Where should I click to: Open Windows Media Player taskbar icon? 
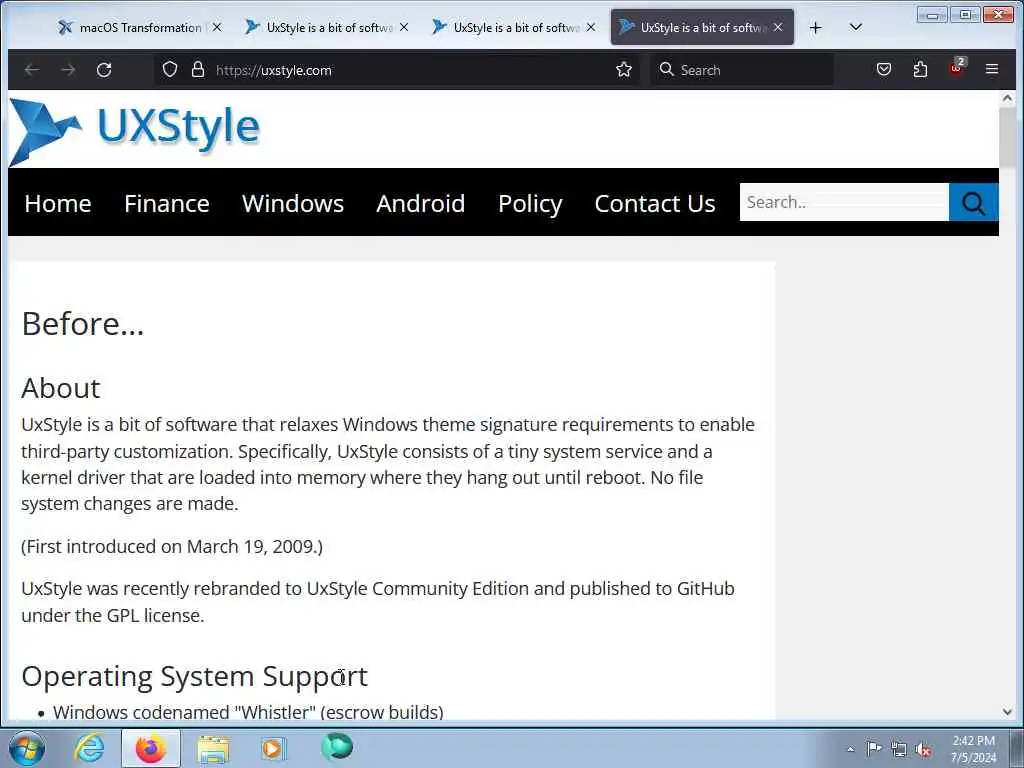(273, 748)
